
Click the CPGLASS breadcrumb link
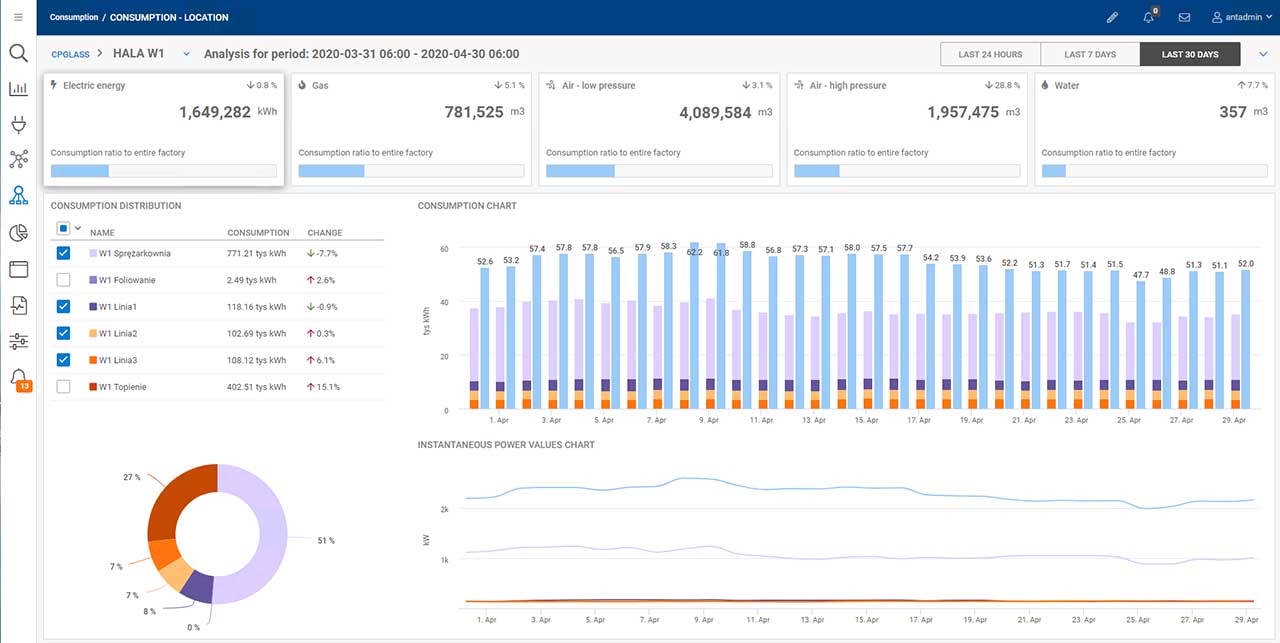[x=70, y=54]
